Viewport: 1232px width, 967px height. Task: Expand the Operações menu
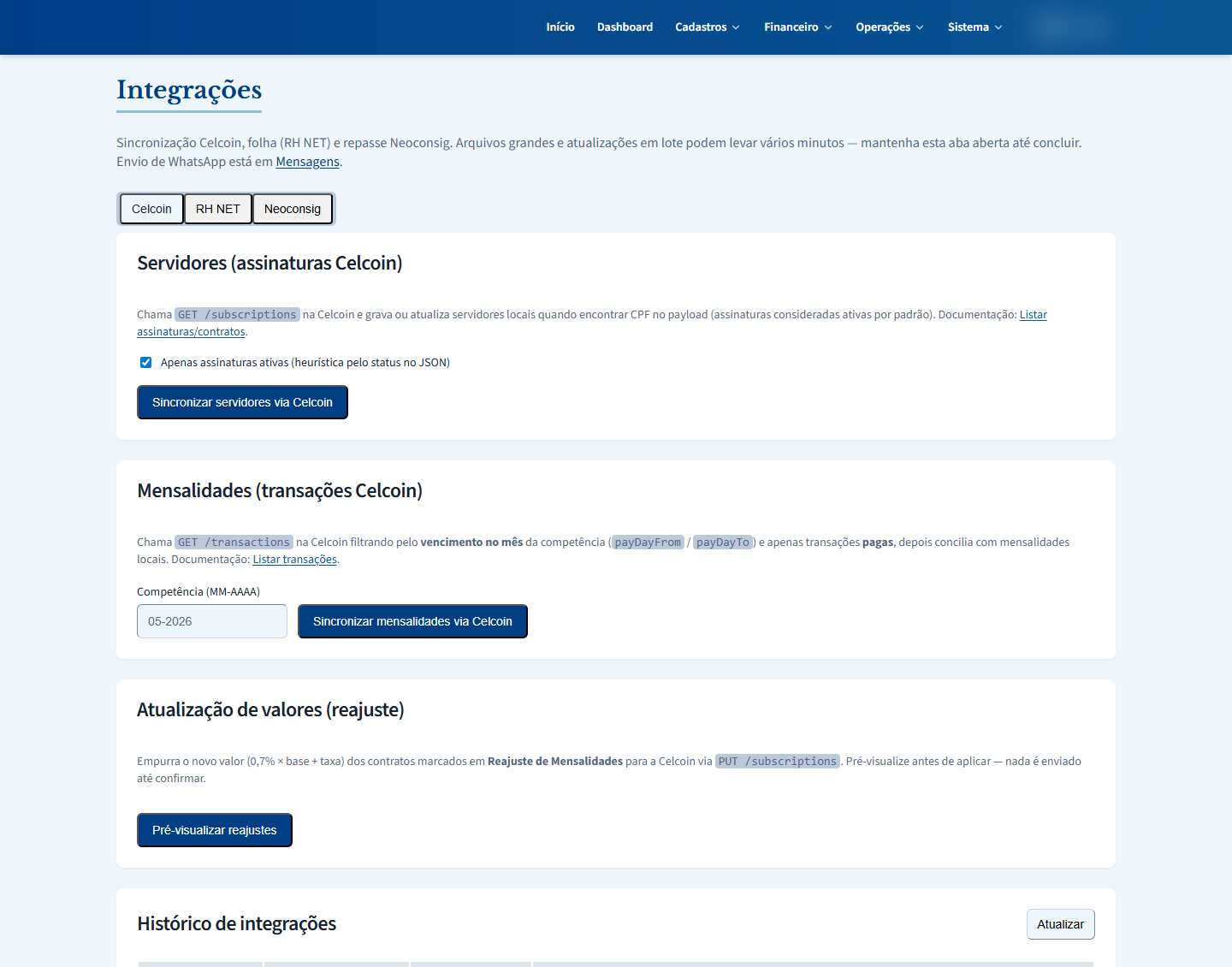tap(890, 27)
